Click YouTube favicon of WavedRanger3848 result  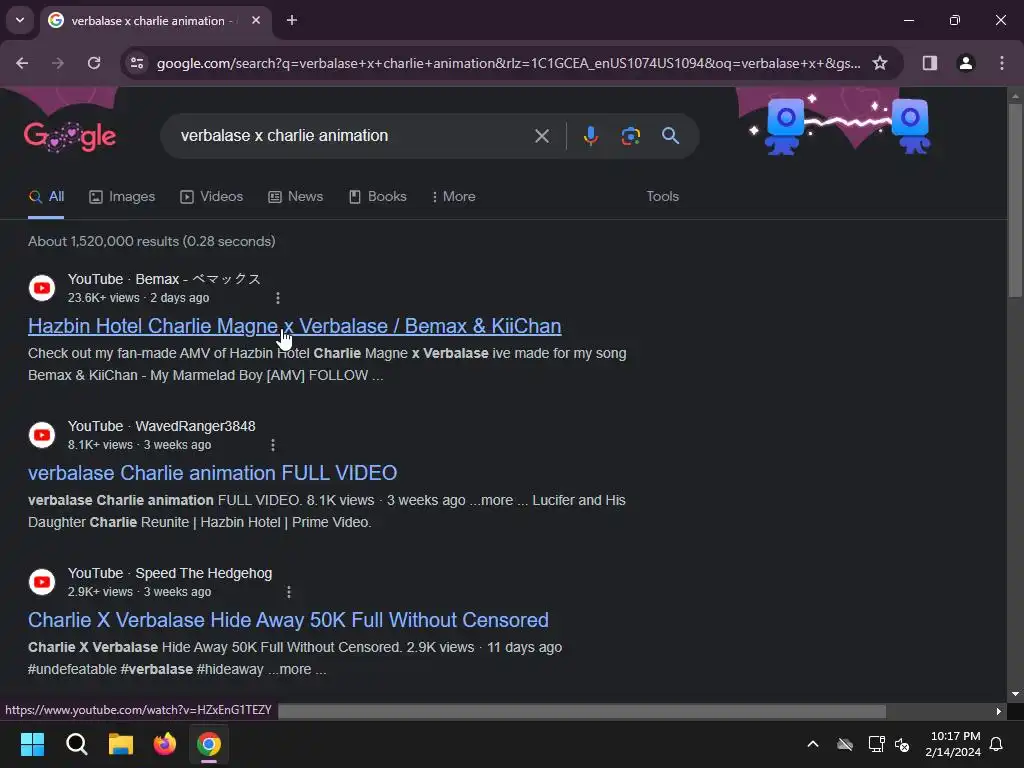[42, 435]
